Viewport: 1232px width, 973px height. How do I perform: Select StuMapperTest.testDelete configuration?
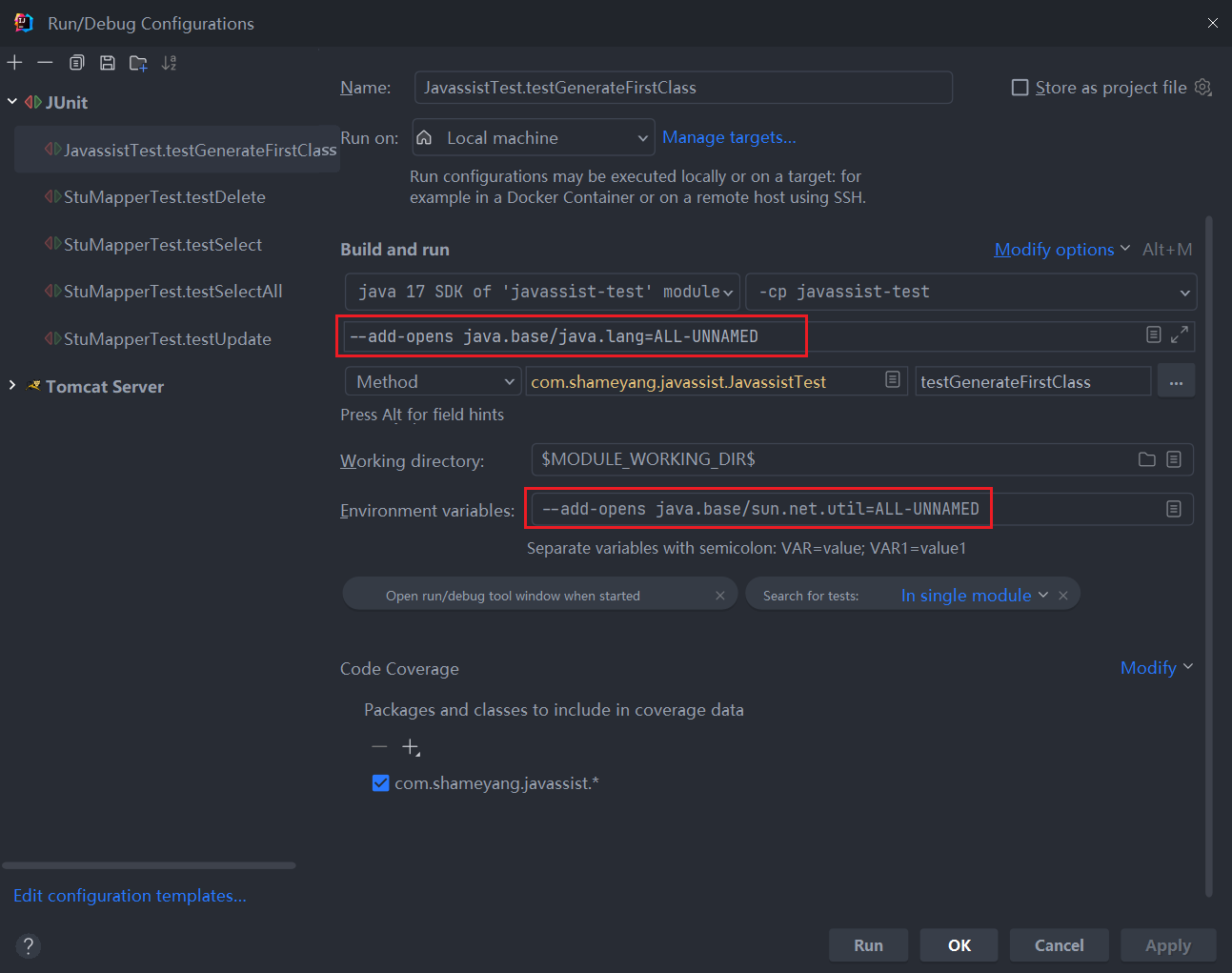tap(164, 197)
